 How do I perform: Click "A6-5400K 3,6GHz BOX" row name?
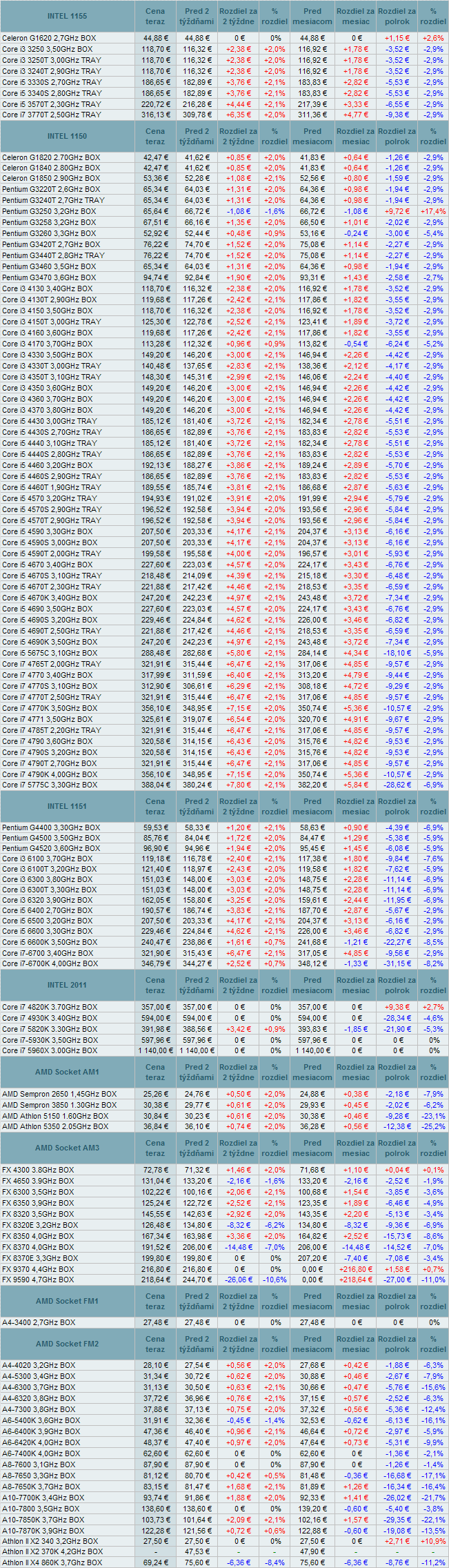click(x=41, y=1420)
